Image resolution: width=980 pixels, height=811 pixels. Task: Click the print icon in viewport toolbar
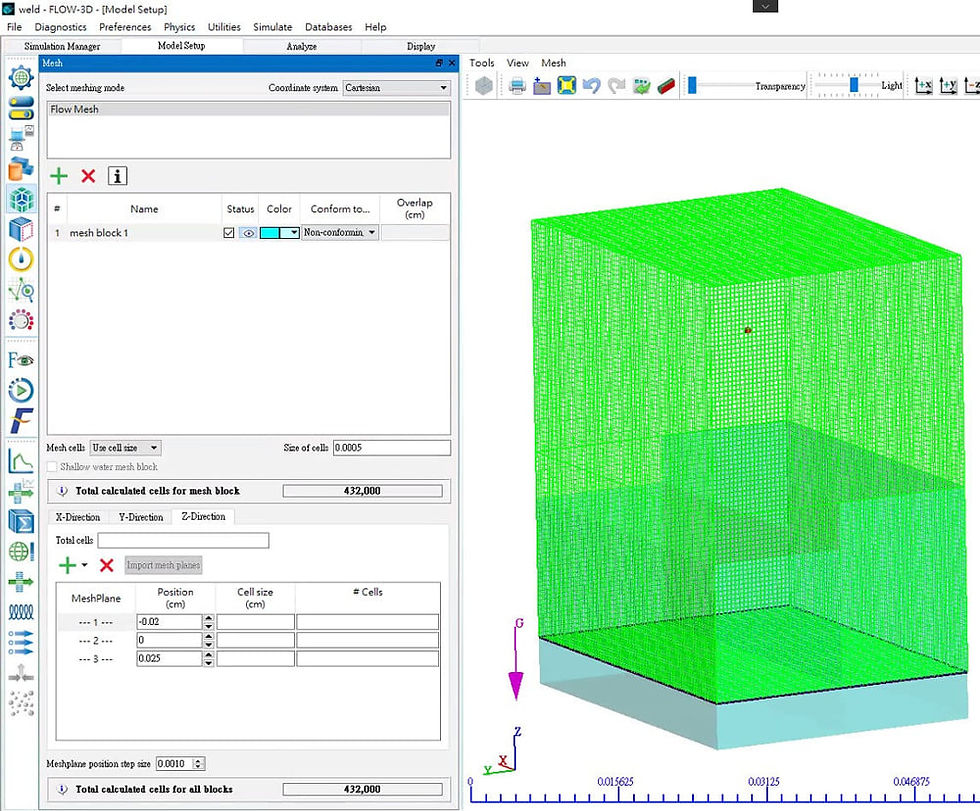click(x=517, y=86)
